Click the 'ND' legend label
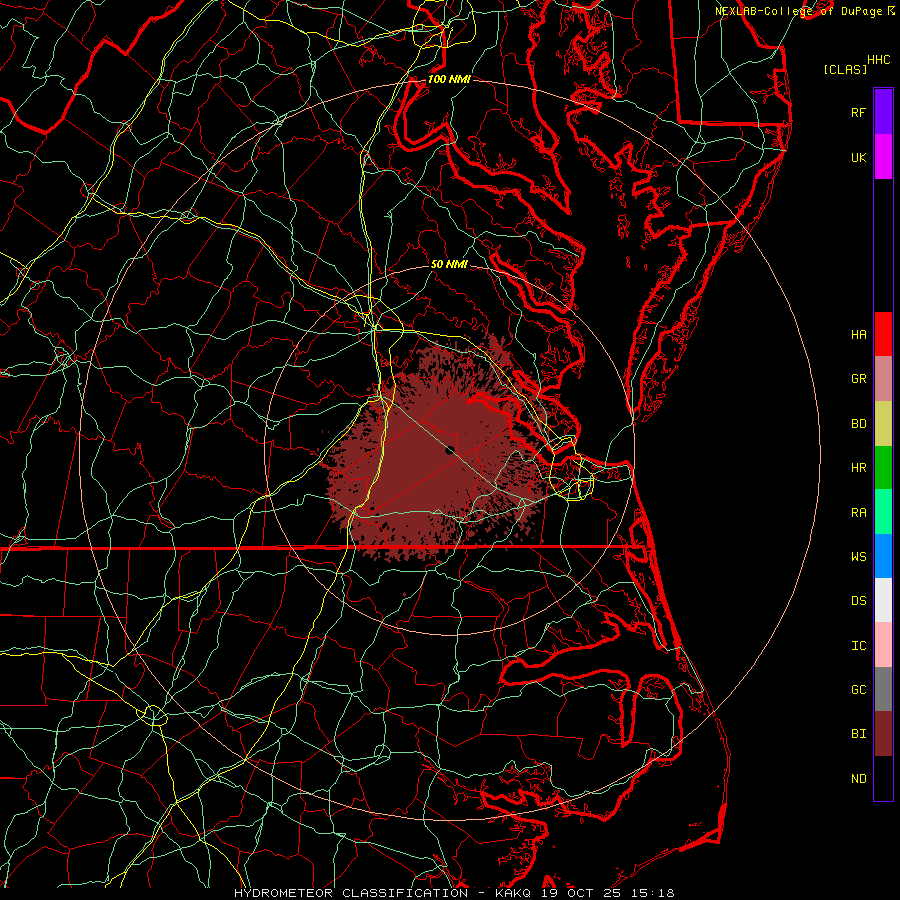900x900 pixels. point(858,778)
